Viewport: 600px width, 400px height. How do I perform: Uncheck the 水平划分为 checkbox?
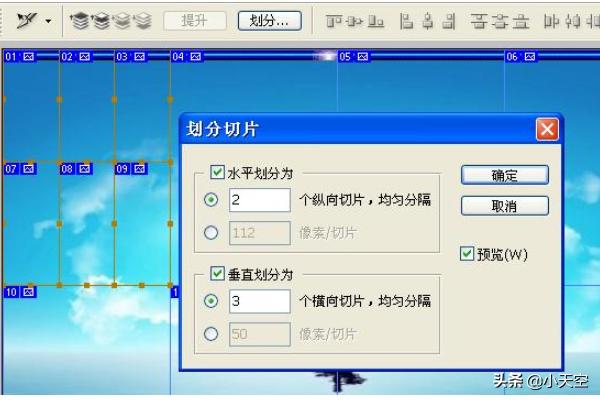218,173
